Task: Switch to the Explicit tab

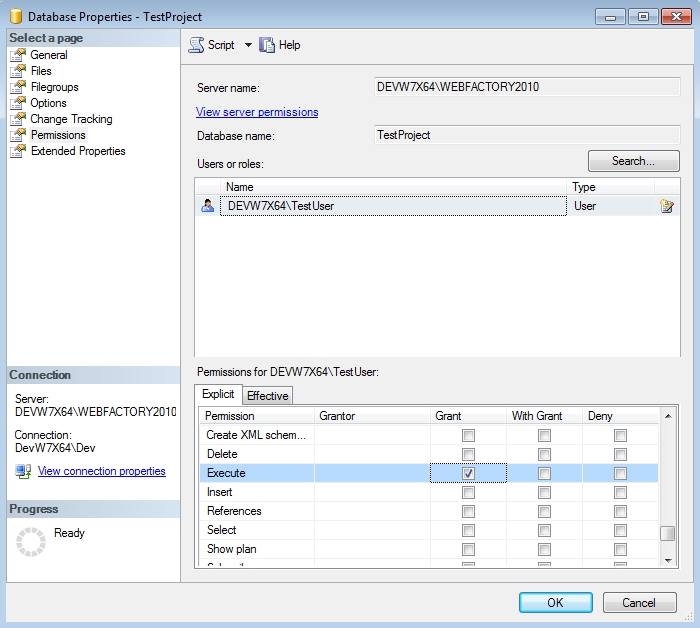Action: point(220,395)
